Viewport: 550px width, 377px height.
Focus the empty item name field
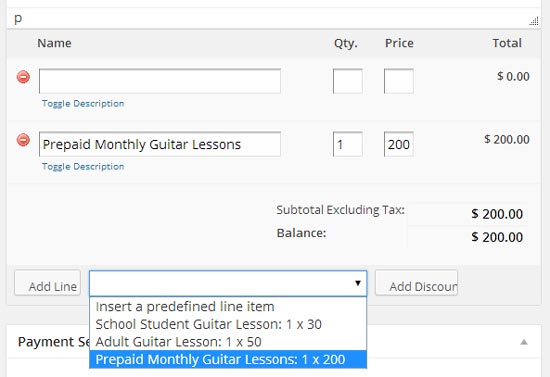(x=160, y=81)
